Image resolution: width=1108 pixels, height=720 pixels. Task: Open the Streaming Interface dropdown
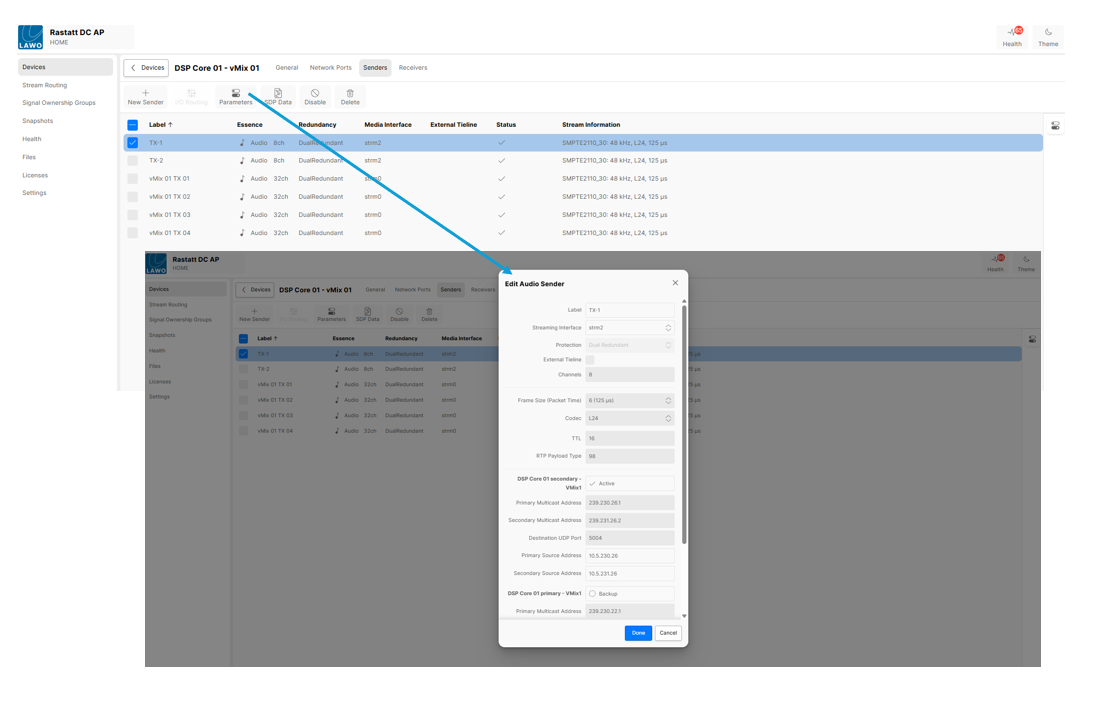coord(629,328)
